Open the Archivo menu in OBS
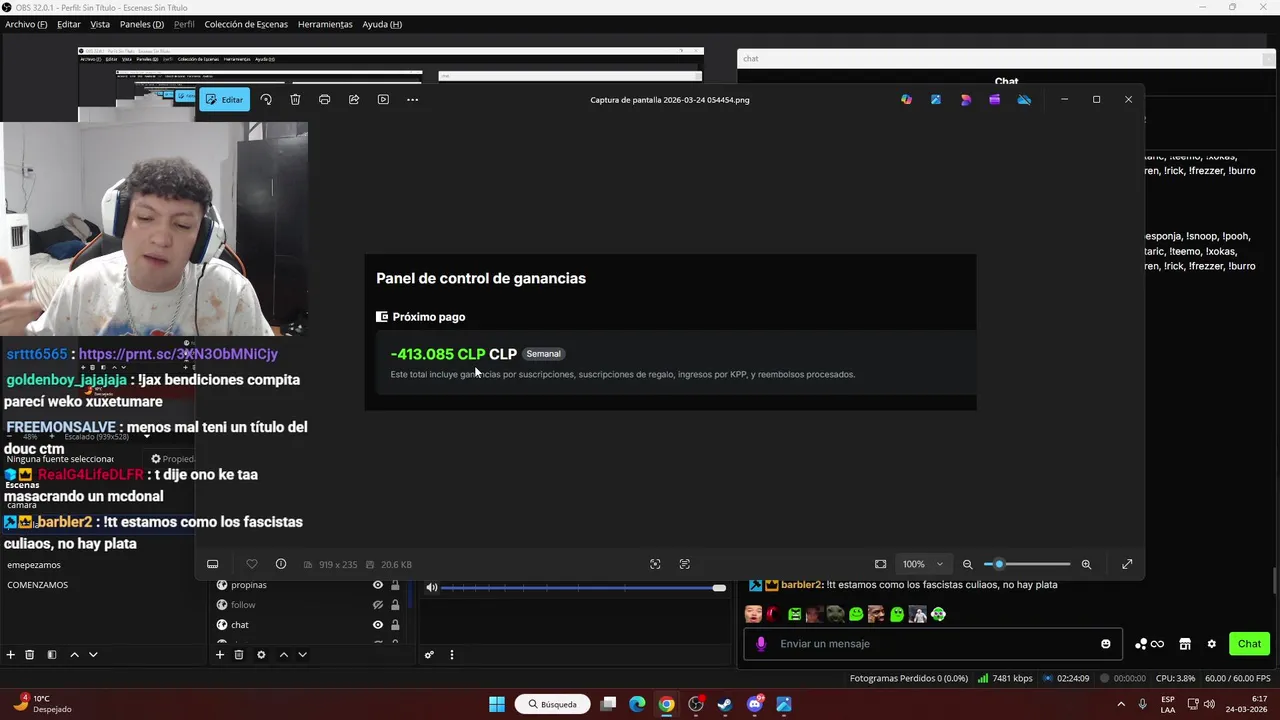The width and height of the screenshot is (1280, 720). (x=26, y=24)
